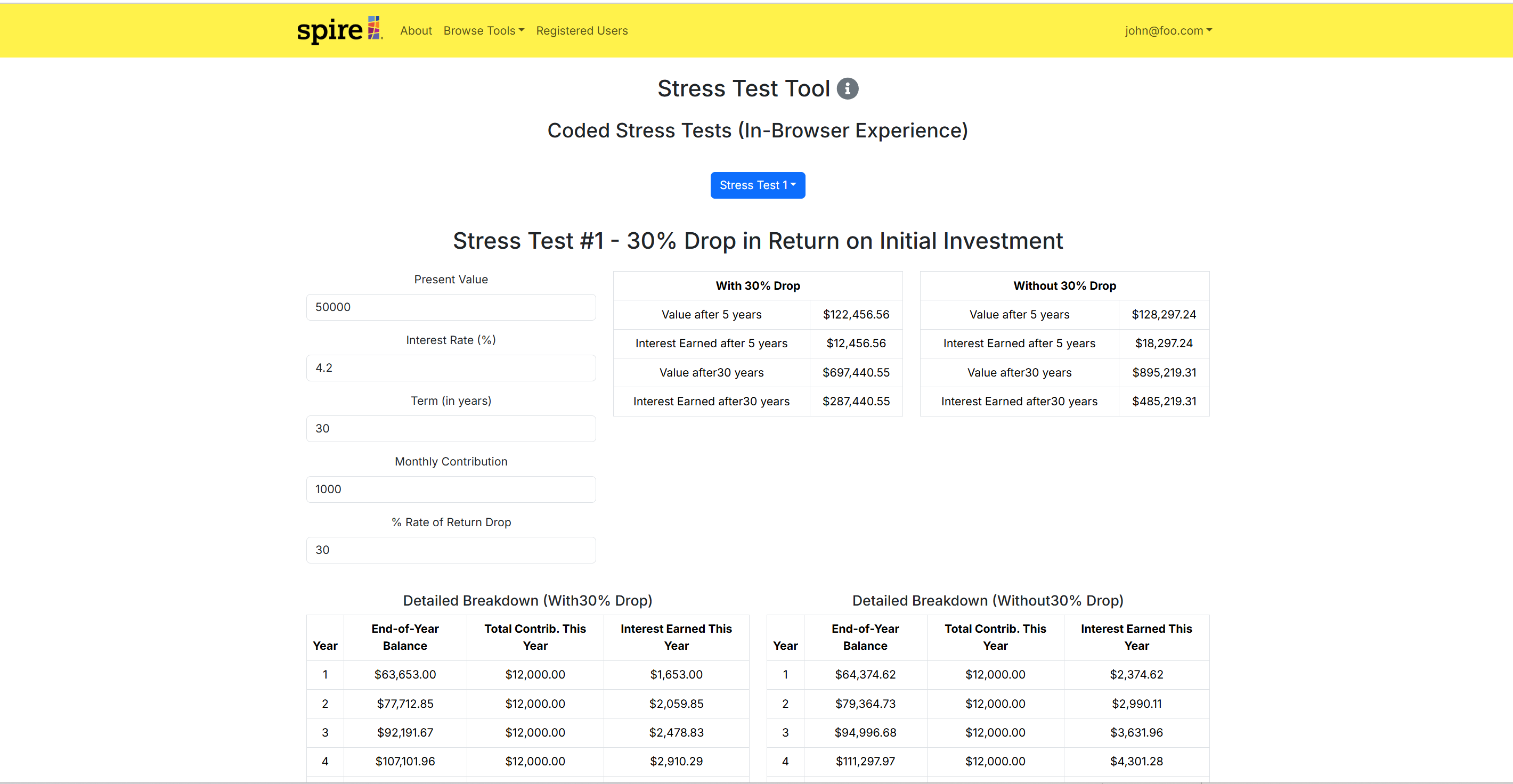
Task: Click the $287,440.55 interest cell
Action: pyautogui.click(x=856, y=401)
